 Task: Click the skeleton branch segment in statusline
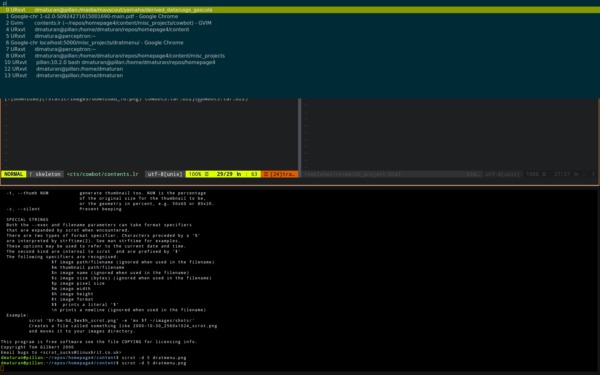(x=45, y=174)
